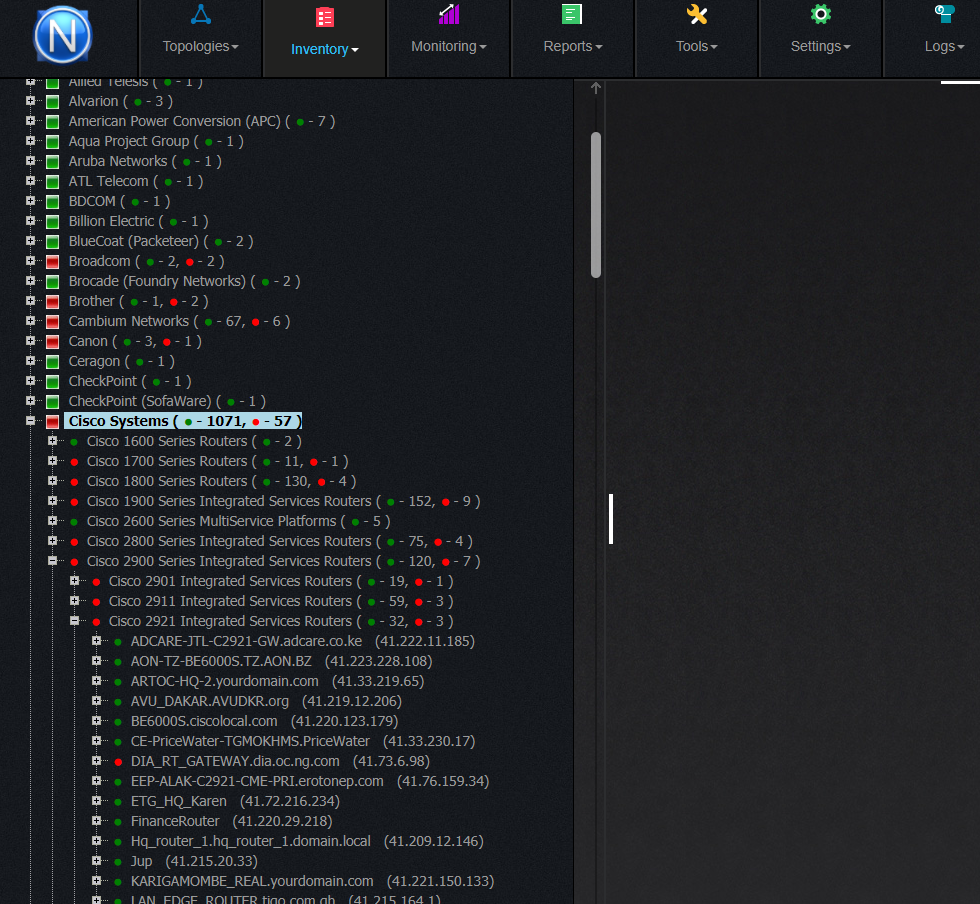This screenshot has width=980, height=904.
Task: Click the red status square beside Brother
Action: pos(52,301)
